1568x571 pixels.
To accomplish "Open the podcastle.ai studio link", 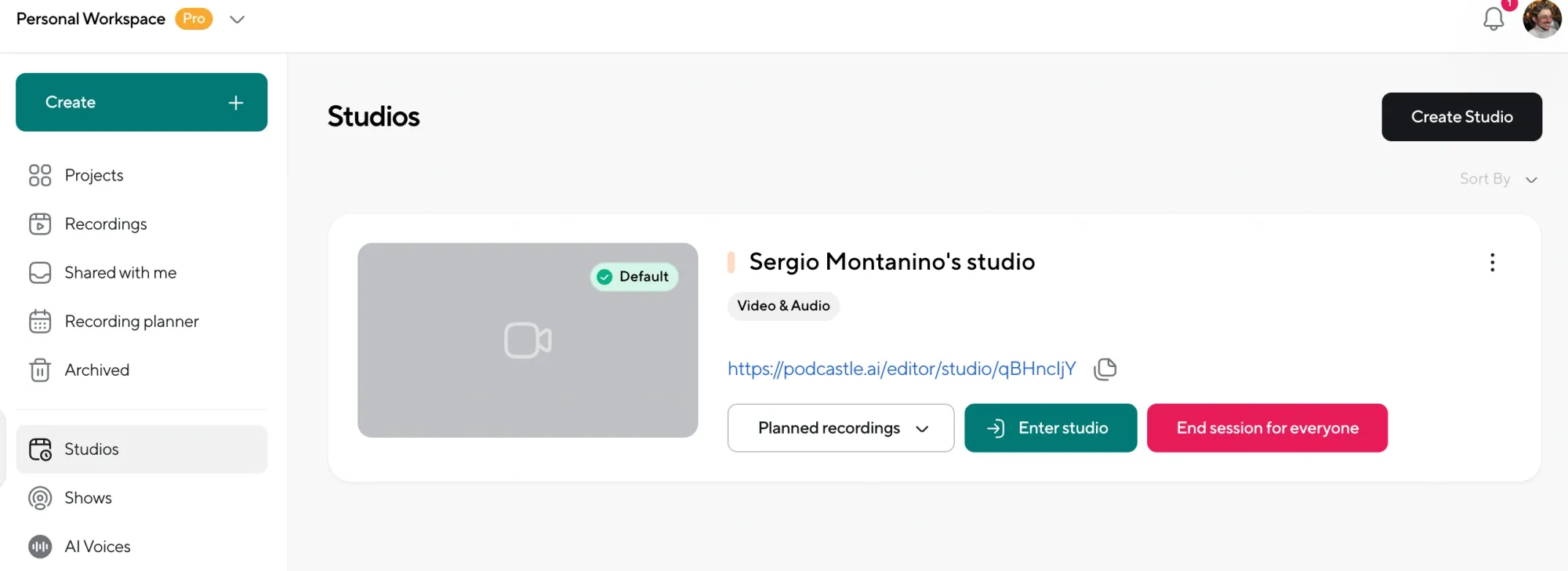I will coord(902,369).
